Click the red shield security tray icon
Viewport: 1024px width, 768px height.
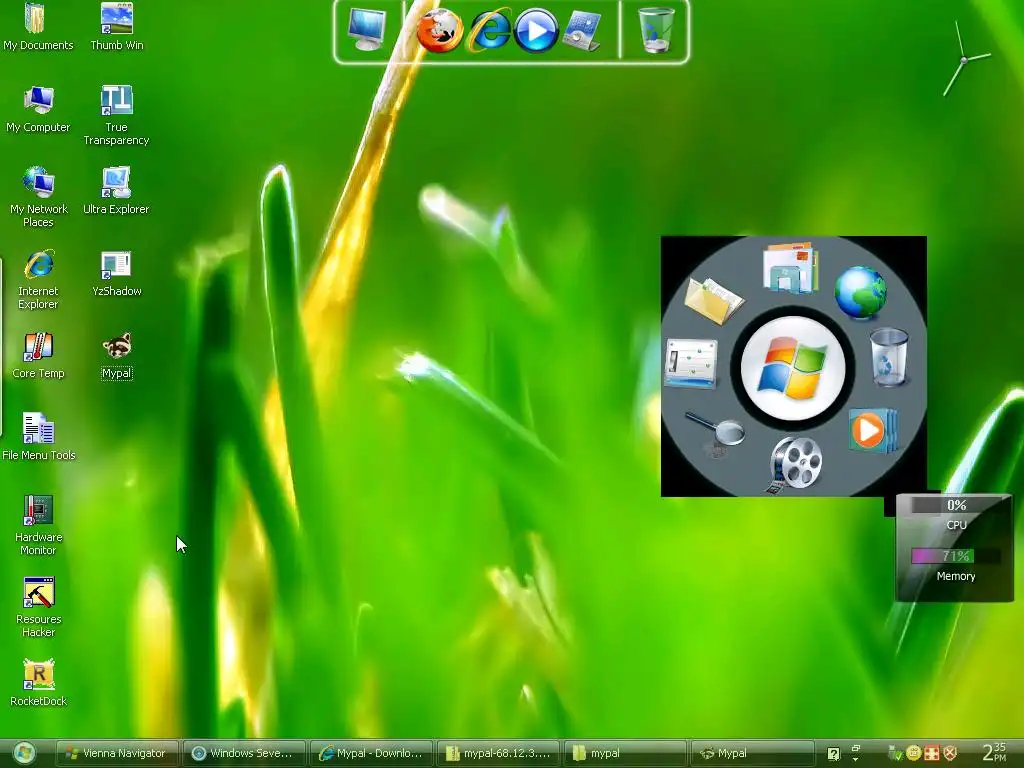coord(950,753)
